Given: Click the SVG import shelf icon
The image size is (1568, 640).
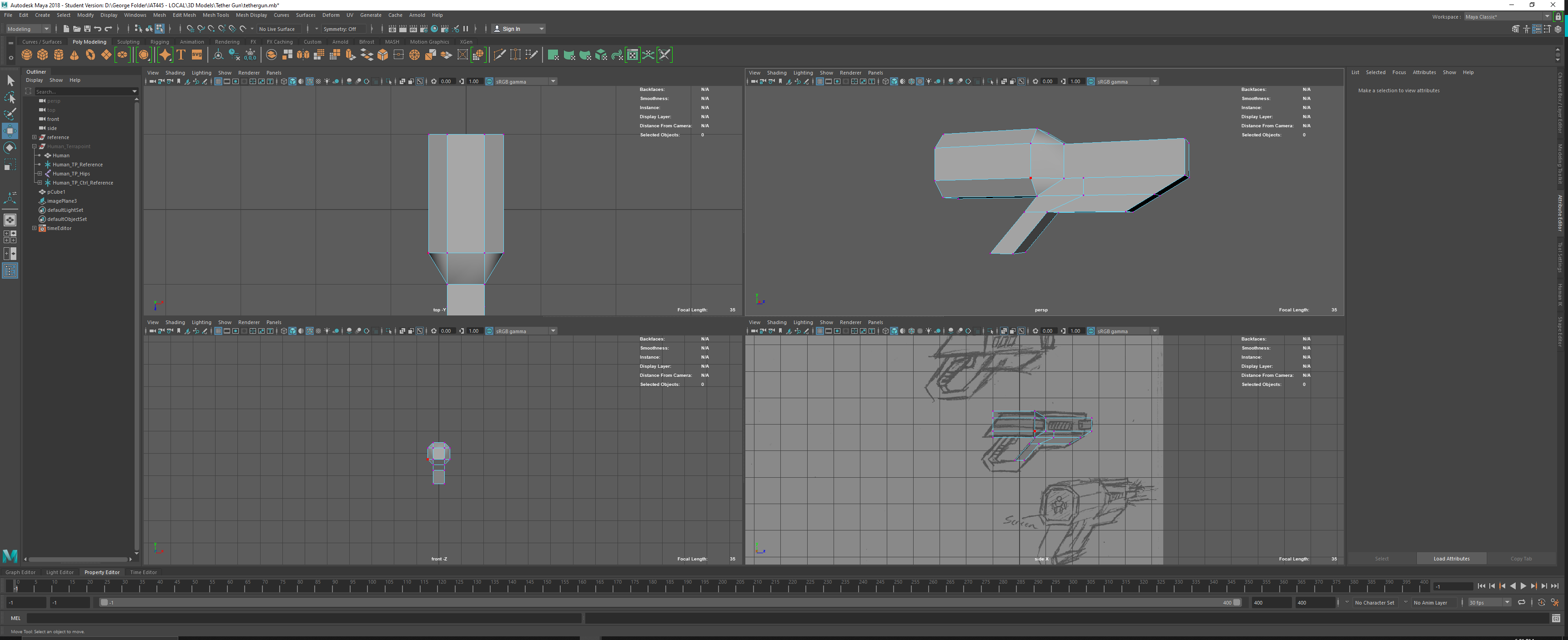Looking at the screenshot, I should pyautogui.click(x=196, y=55).
